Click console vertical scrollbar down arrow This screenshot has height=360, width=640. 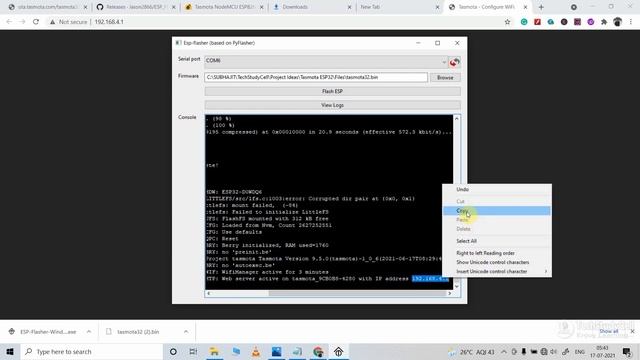tap(457, 286)
